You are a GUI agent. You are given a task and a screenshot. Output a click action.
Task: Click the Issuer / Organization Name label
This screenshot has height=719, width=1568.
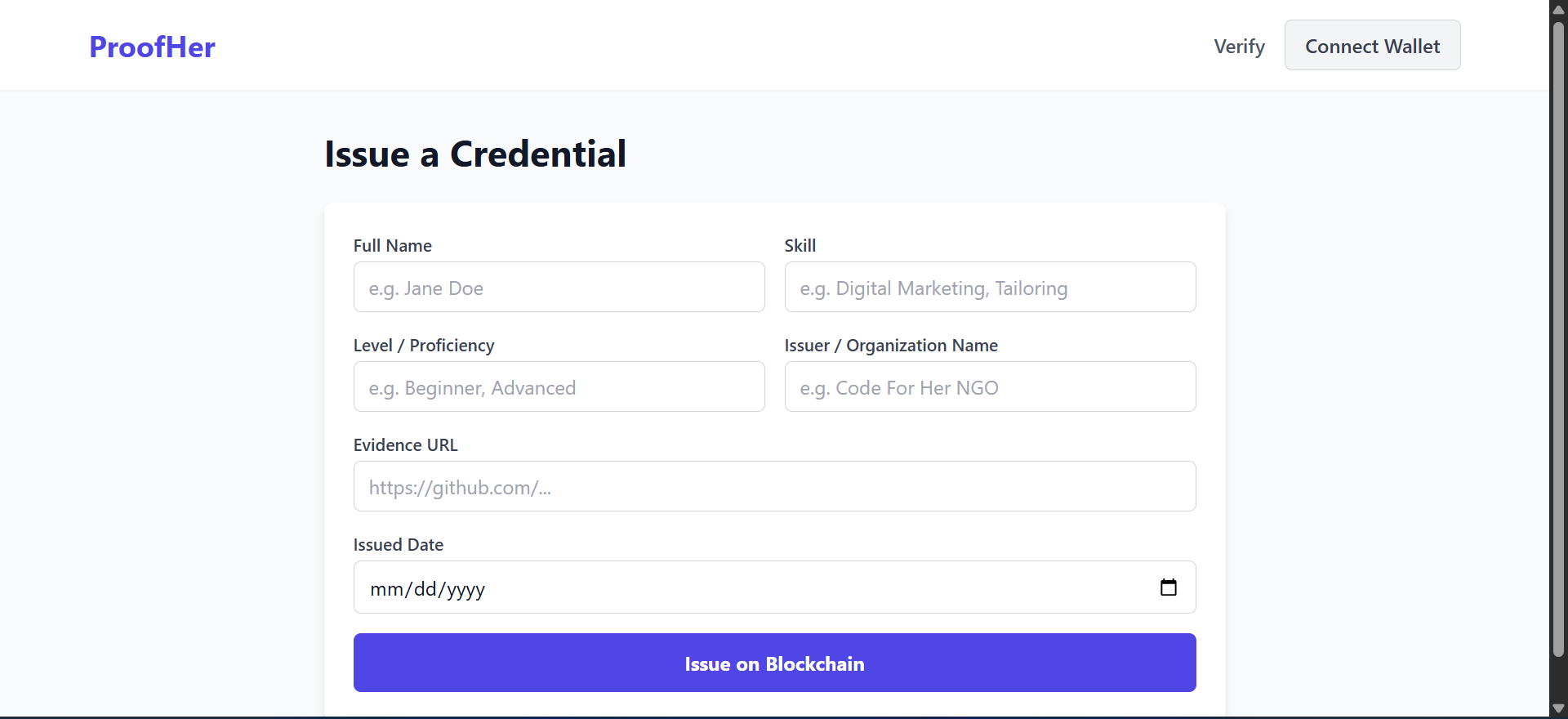click(x=891, y=346)
